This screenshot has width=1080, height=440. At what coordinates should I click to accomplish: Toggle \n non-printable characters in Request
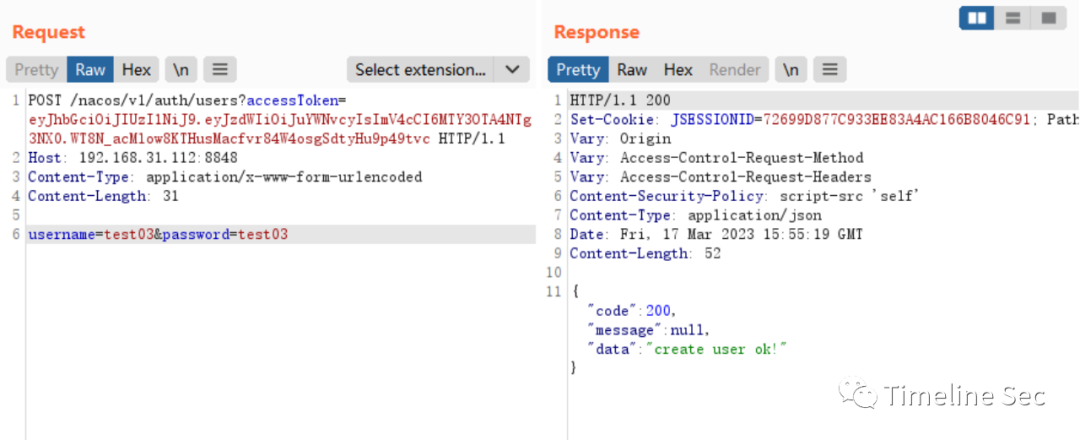181,70
